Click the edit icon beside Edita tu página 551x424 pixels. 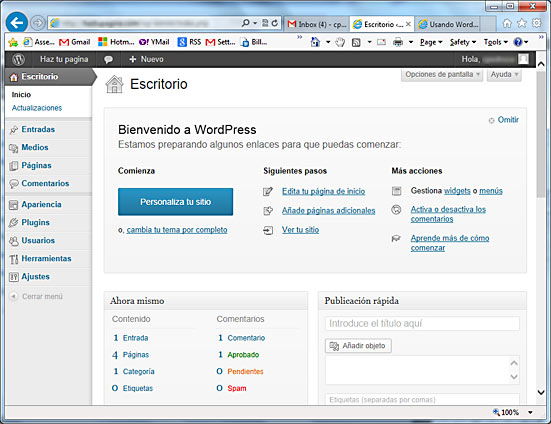pos(268,191)
